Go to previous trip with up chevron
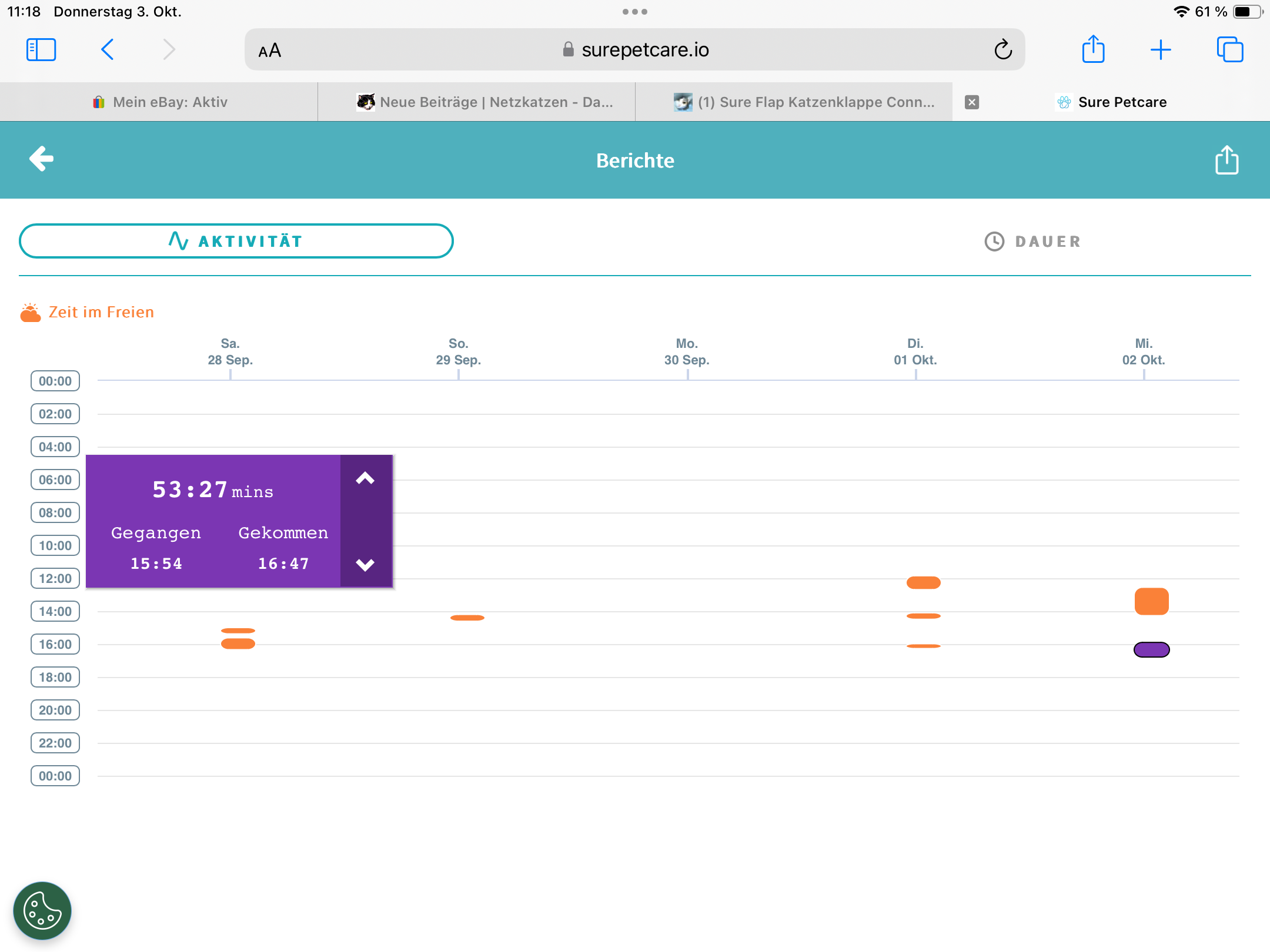1270x952 pixels. (365, 478)
